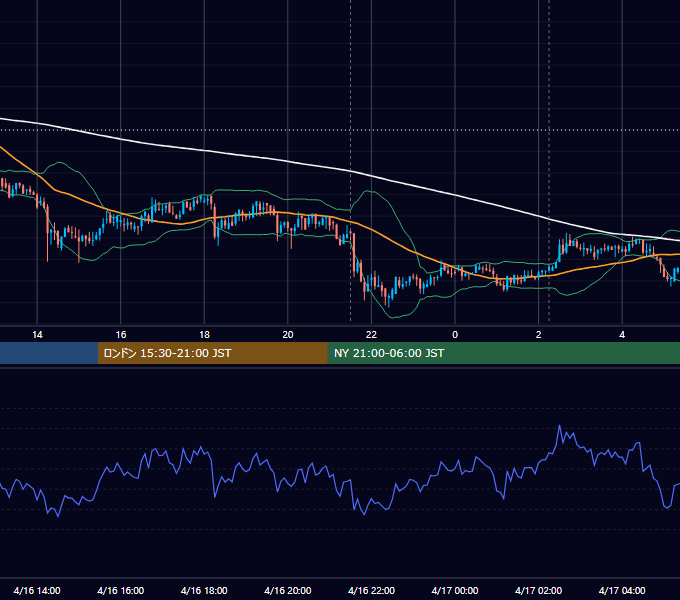Click the 4/17 00:00 time label
Screen dimensions: 680x600
click(455, 590)
